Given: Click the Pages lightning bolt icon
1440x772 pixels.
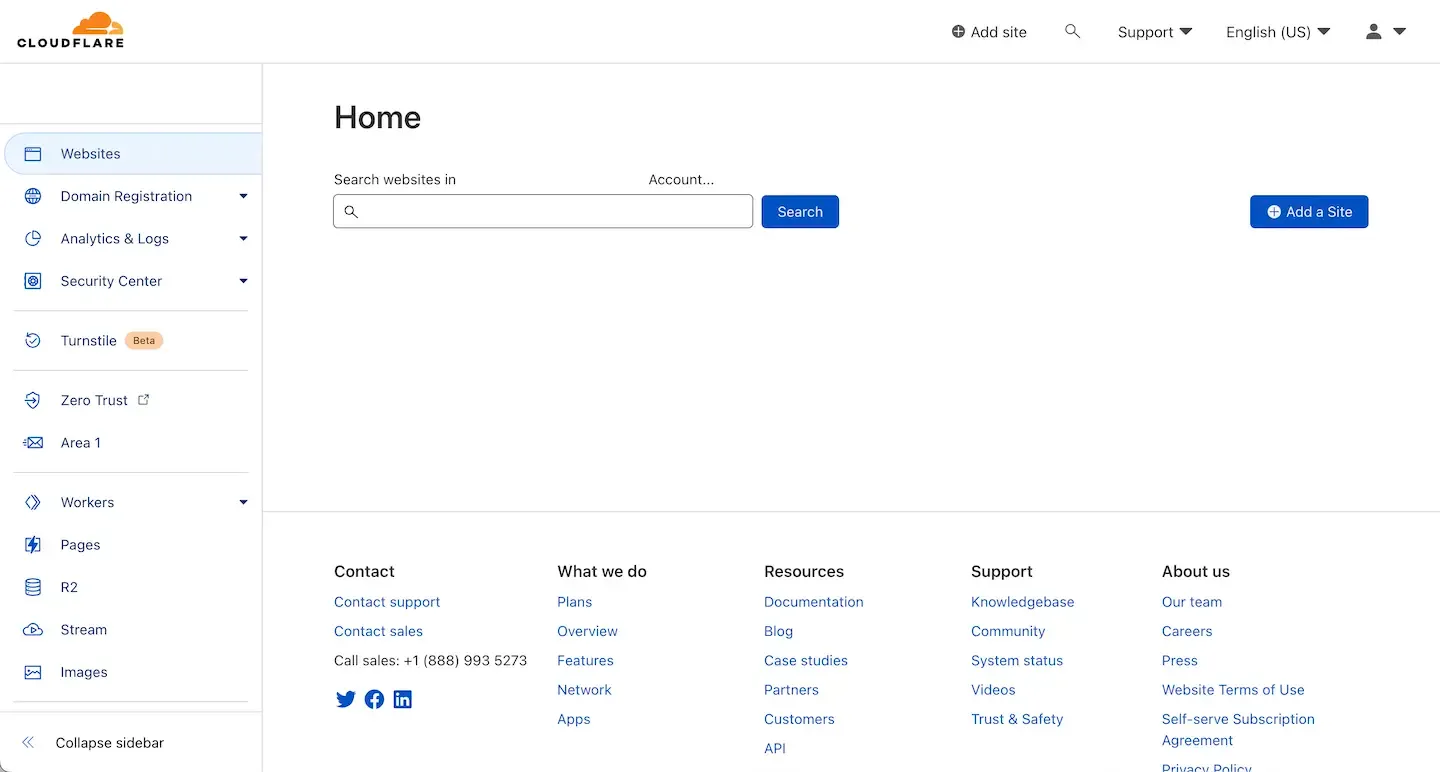Looking at the screenshot, I should point(33,545).
